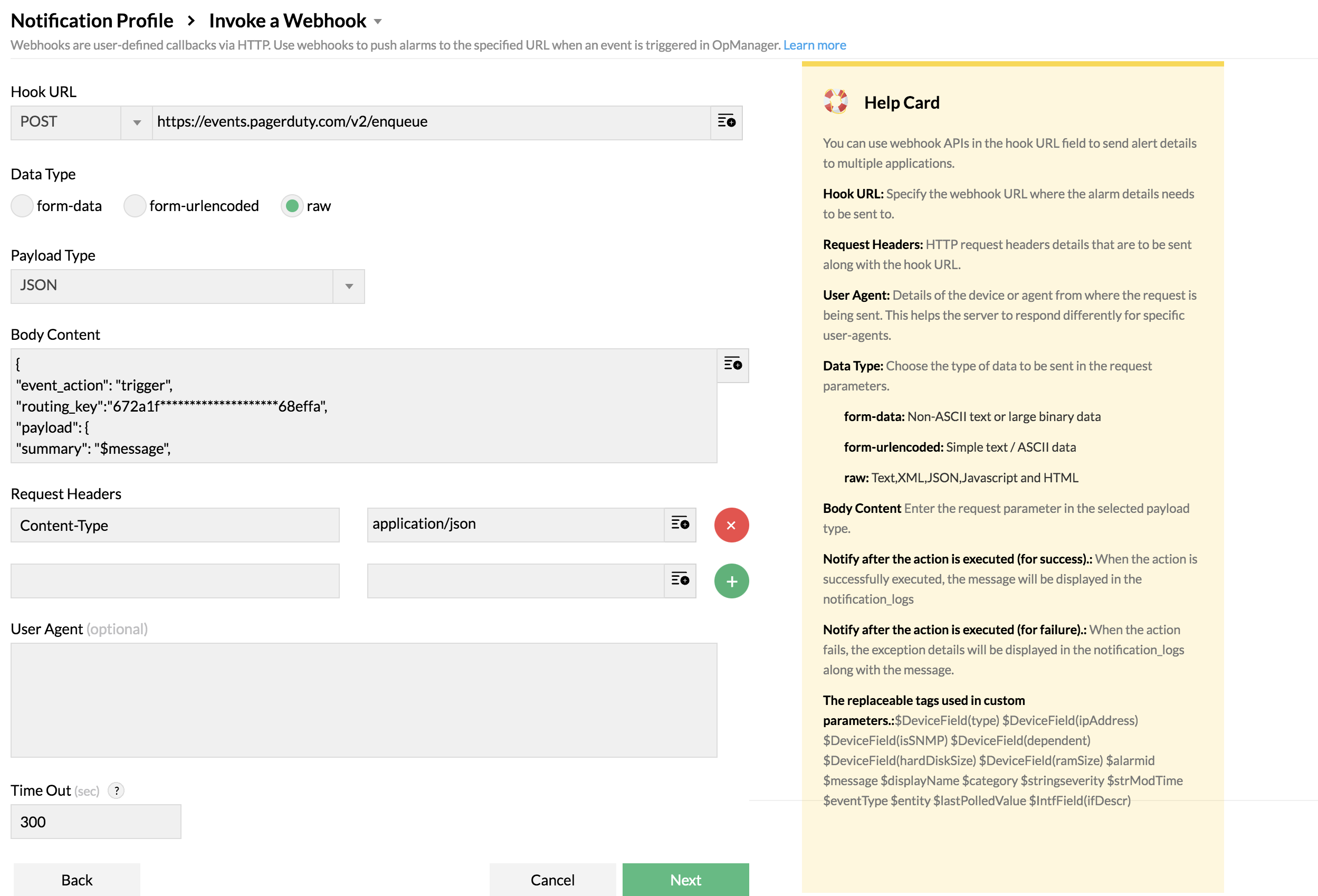Click the Help Card lifebuoy icon

click(835, 102)
